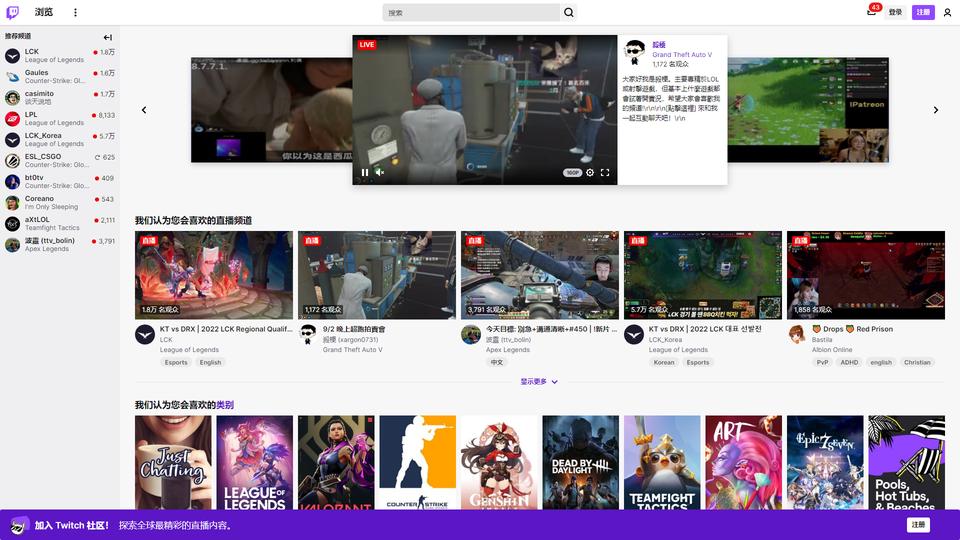Select the PvP tag under Red Prison stream
Image resolution: width=960 pixels, height=540 pixels.
[822, 362]
